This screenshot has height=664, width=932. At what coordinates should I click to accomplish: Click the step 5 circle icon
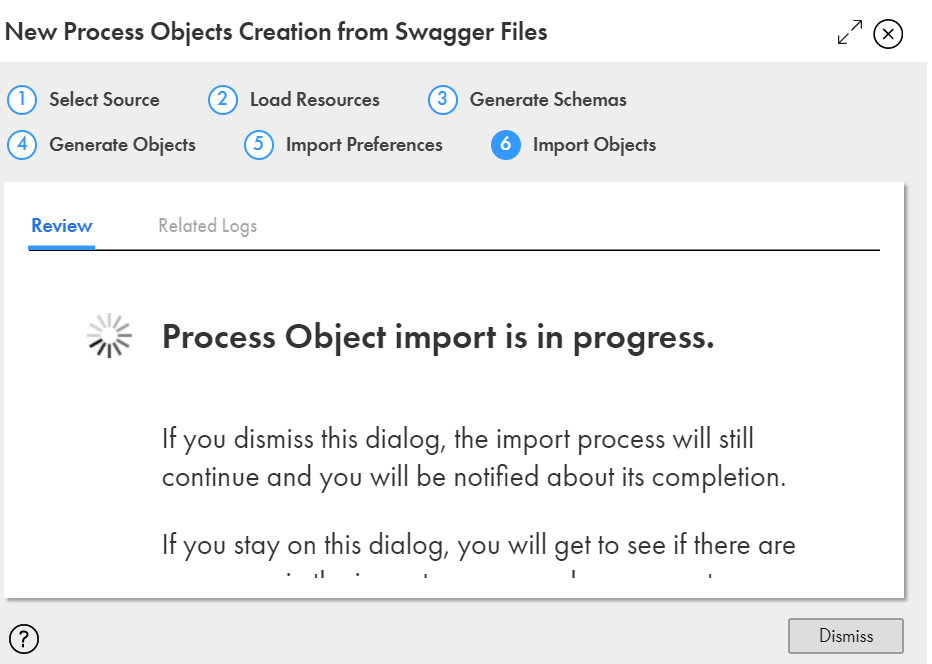(259, 144)
